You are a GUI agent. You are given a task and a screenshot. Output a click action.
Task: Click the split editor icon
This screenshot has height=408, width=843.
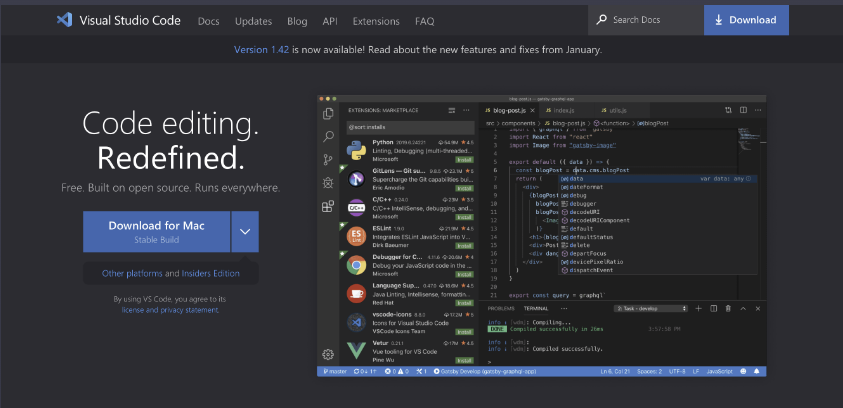(x=743, y=110)
